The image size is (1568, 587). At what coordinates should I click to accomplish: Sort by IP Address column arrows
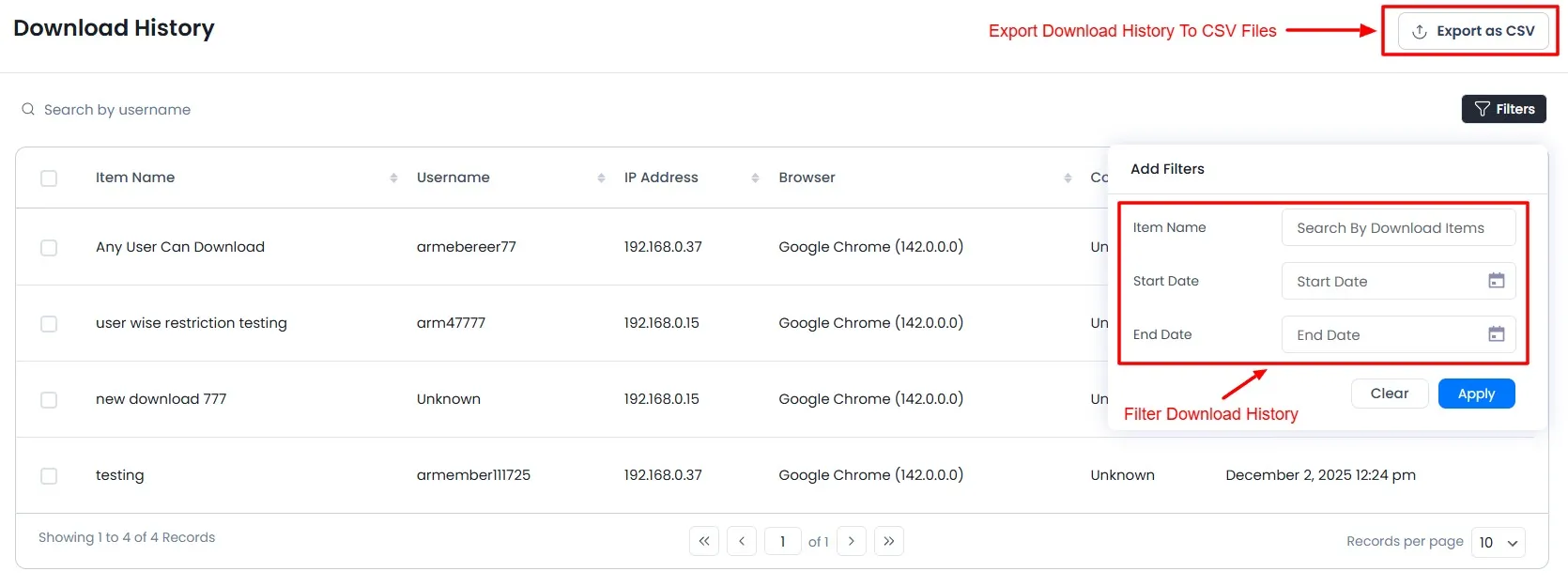coord(755,178)
